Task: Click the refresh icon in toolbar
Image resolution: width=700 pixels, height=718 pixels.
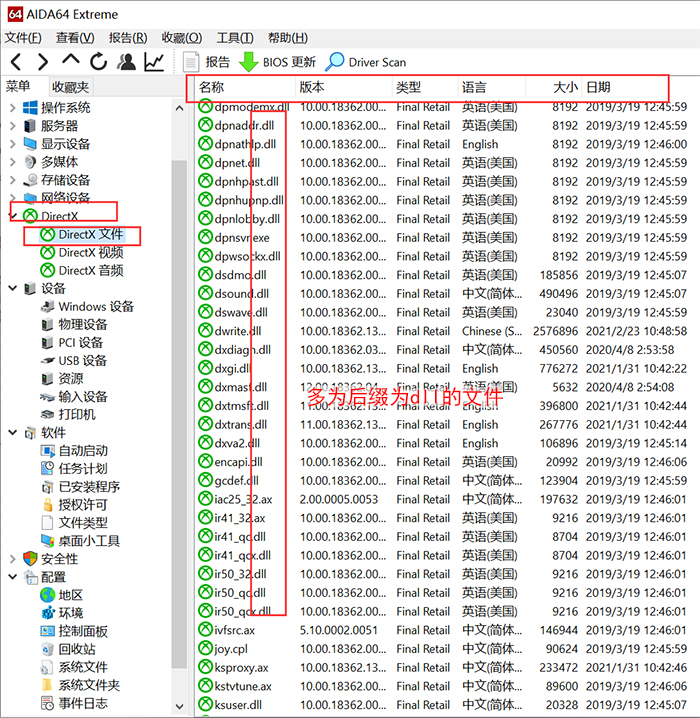Action: click(x=97, y=62)
